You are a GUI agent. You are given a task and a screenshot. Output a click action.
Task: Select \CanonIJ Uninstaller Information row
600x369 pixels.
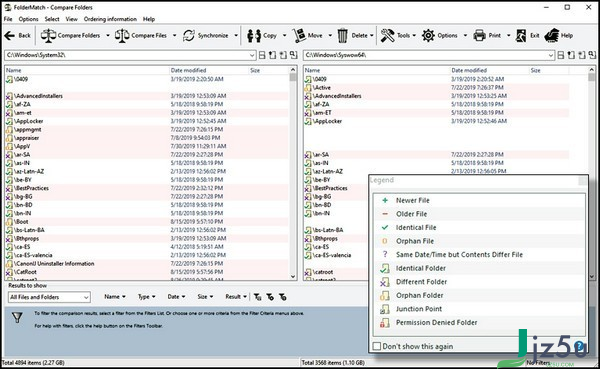pyautogui.click(x=147, y=264)
